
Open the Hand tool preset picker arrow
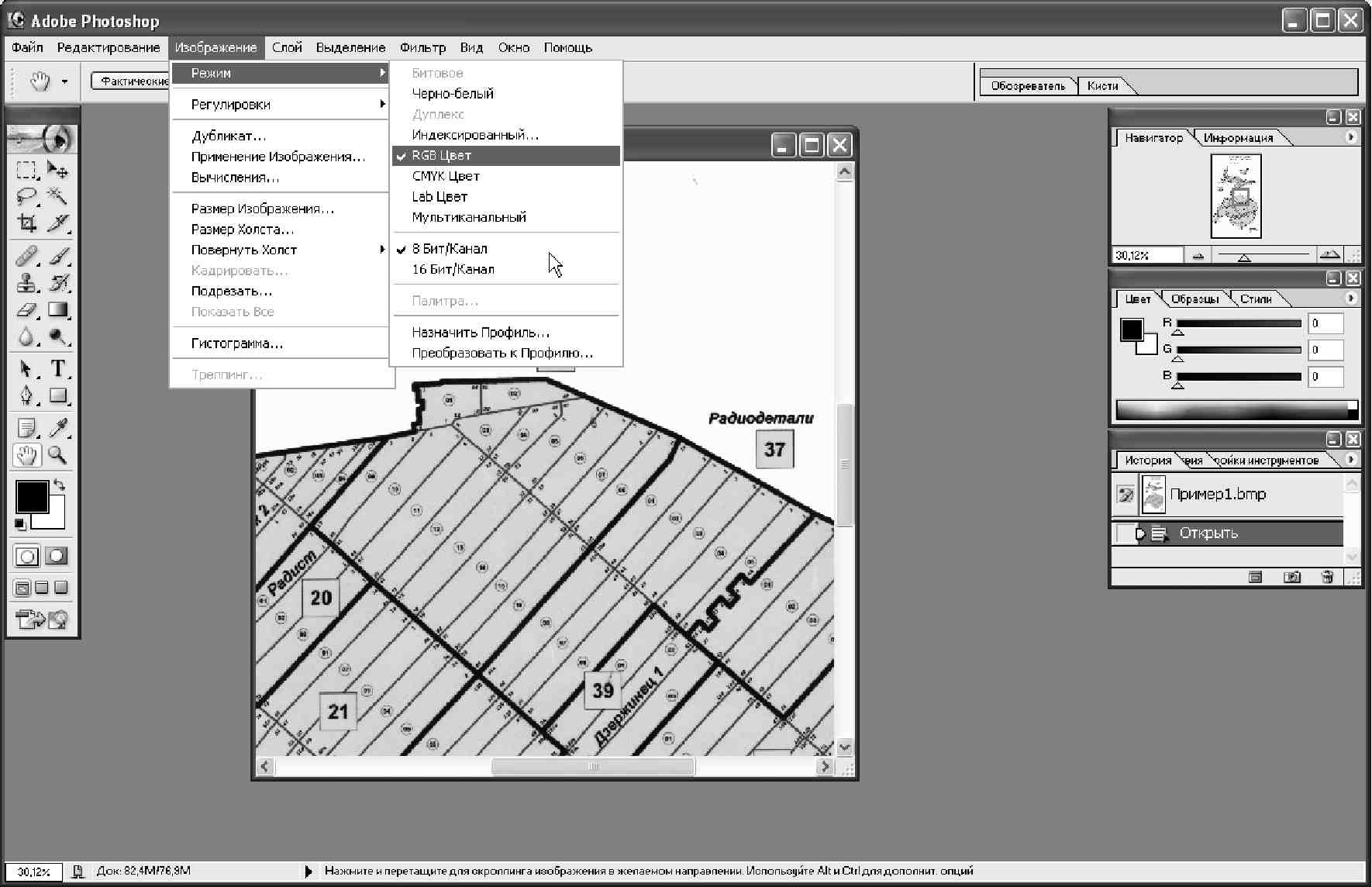[x=64, y=81]
